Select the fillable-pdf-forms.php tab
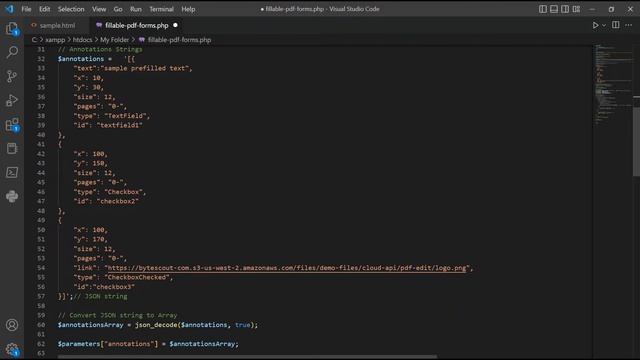 [136, 25]
